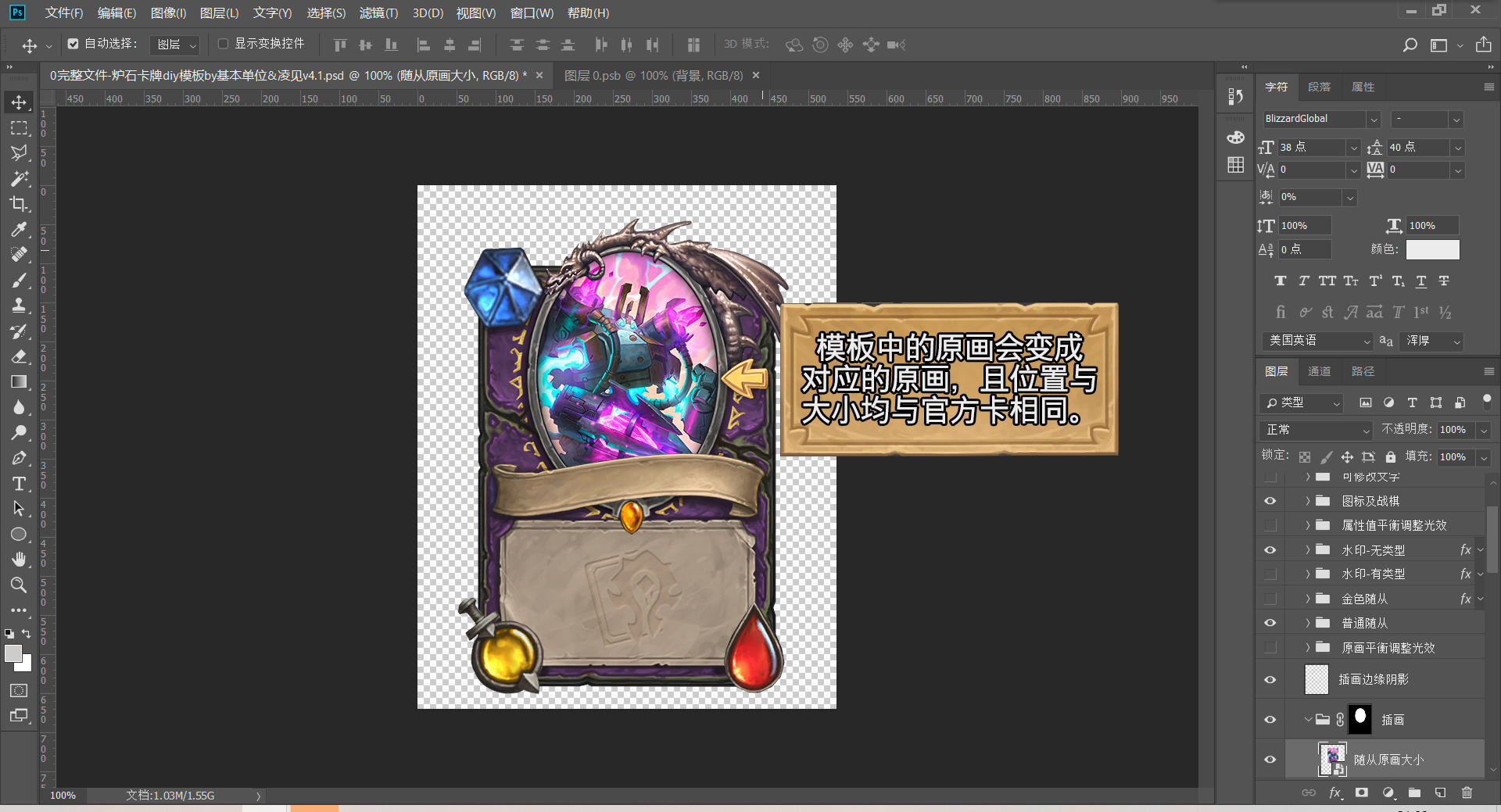Select the Ellipse shape tool

coord(19,535)
